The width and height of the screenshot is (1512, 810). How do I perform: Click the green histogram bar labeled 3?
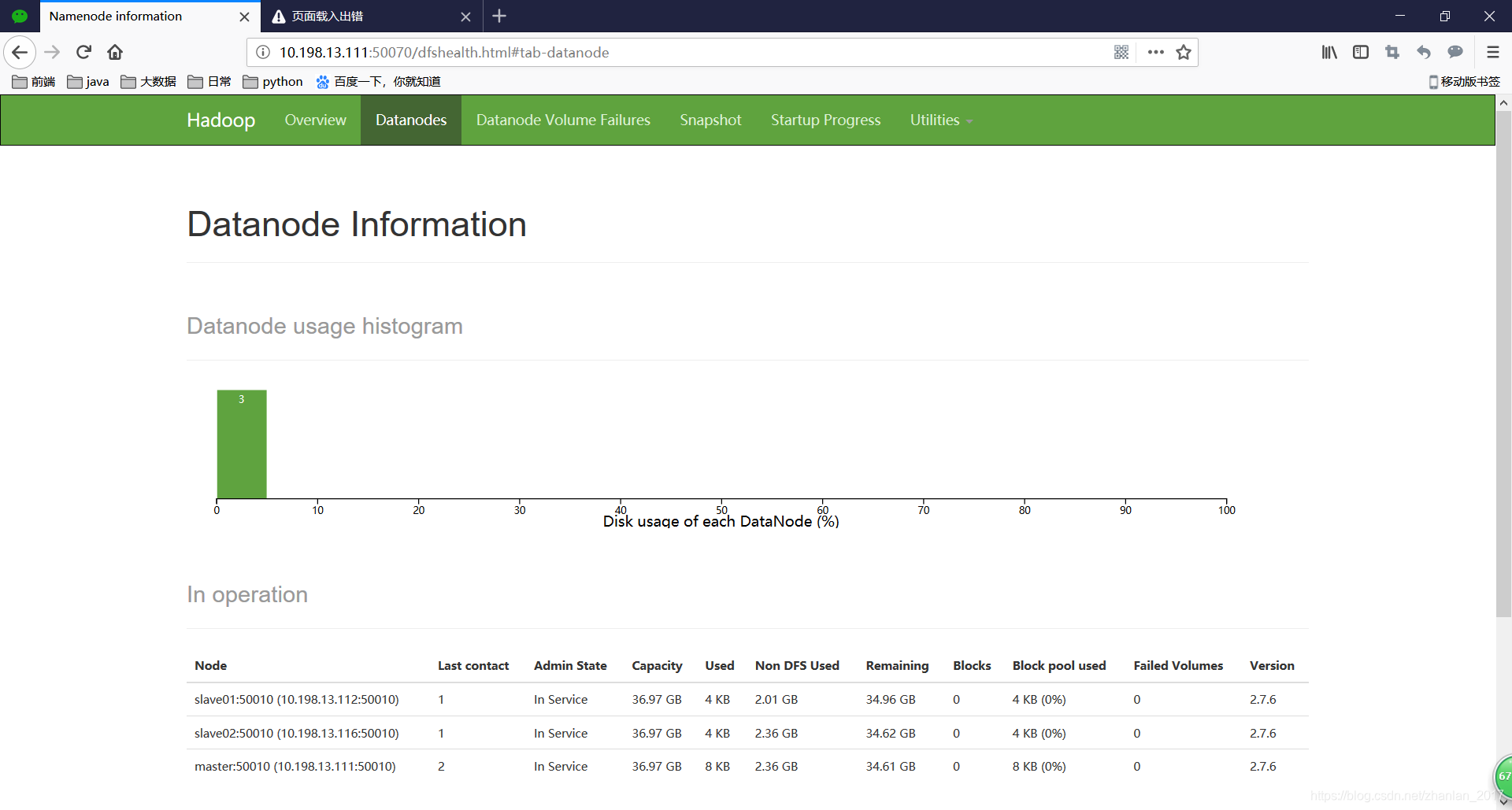click(242, 444)
